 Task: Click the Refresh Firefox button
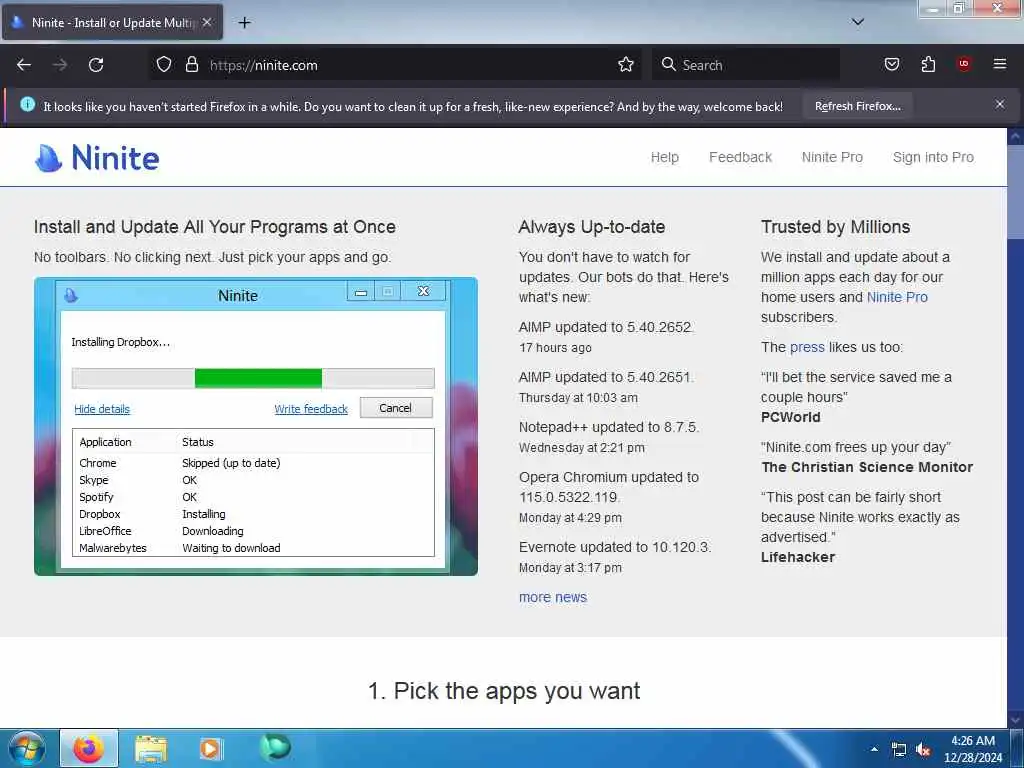click(857, 106)
